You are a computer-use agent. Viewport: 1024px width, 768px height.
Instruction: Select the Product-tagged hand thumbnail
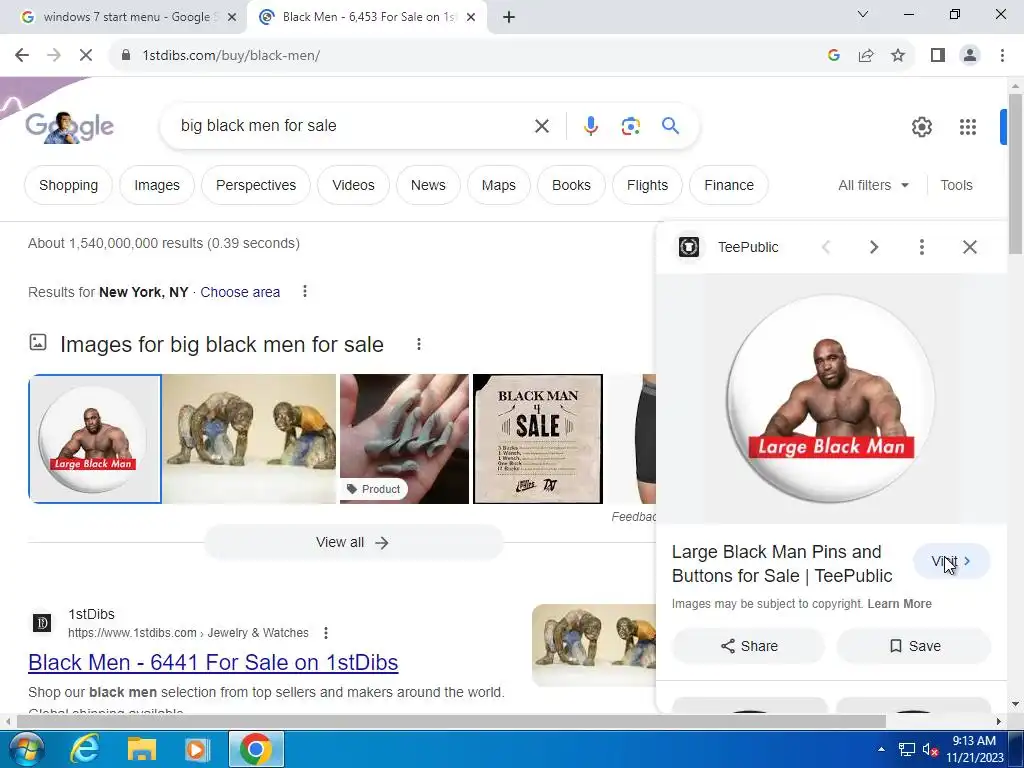click(x=404, y=439)
